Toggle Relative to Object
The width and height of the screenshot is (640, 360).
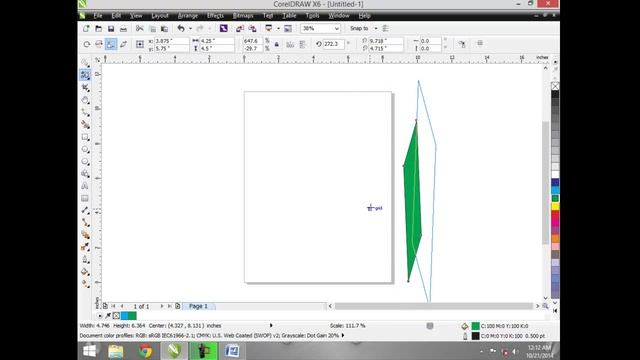click(x=480, y=44)
